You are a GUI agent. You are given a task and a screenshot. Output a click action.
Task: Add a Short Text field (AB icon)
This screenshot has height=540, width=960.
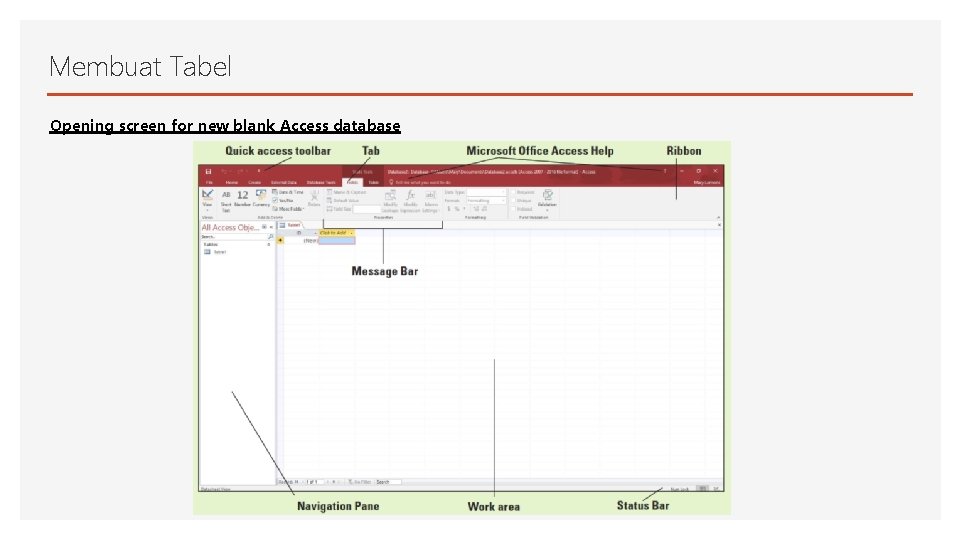coord(226,200)
